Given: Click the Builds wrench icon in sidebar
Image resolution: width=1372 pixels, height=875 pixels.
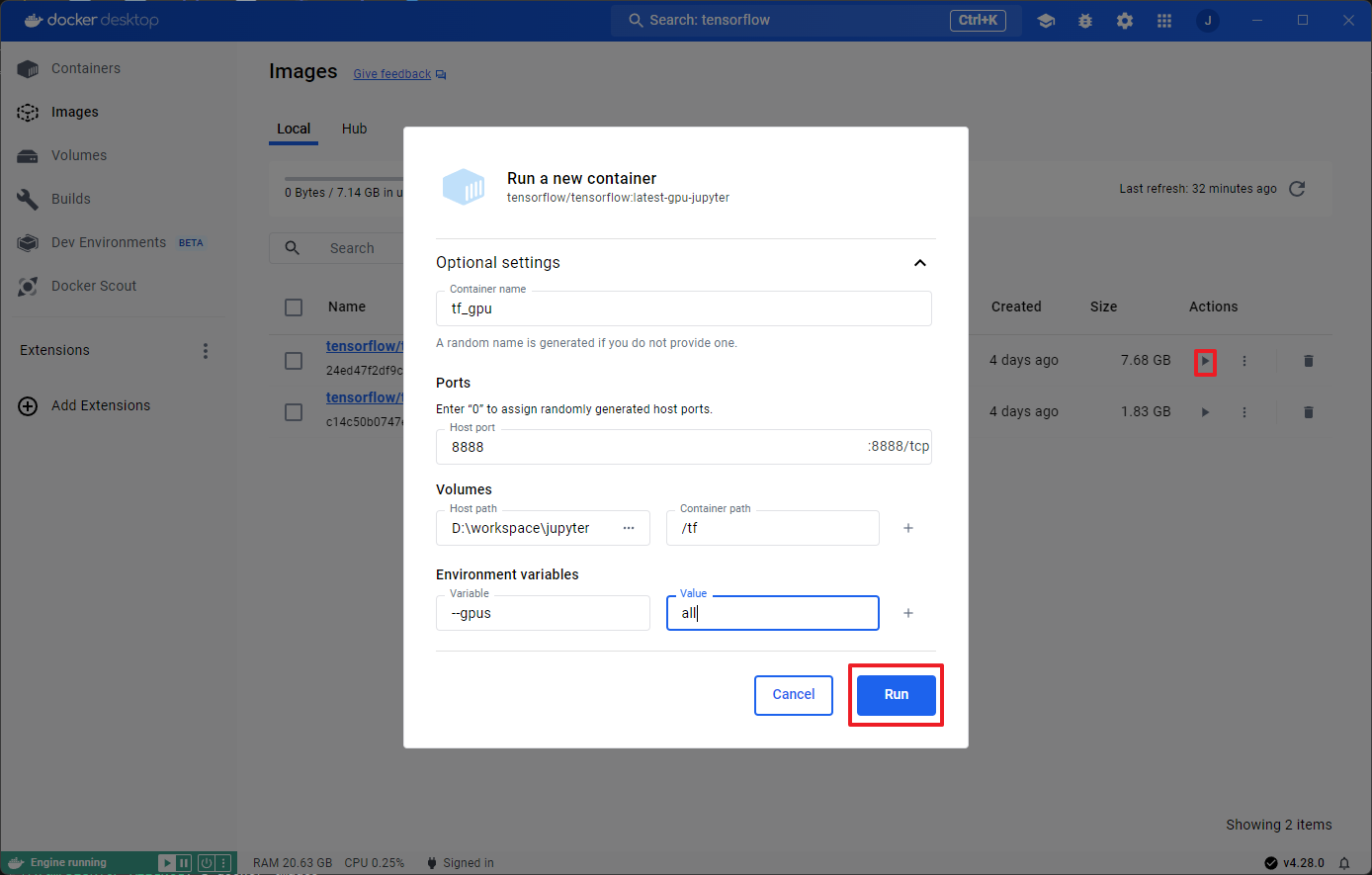Looking at the screenshot, I should 28,200.
